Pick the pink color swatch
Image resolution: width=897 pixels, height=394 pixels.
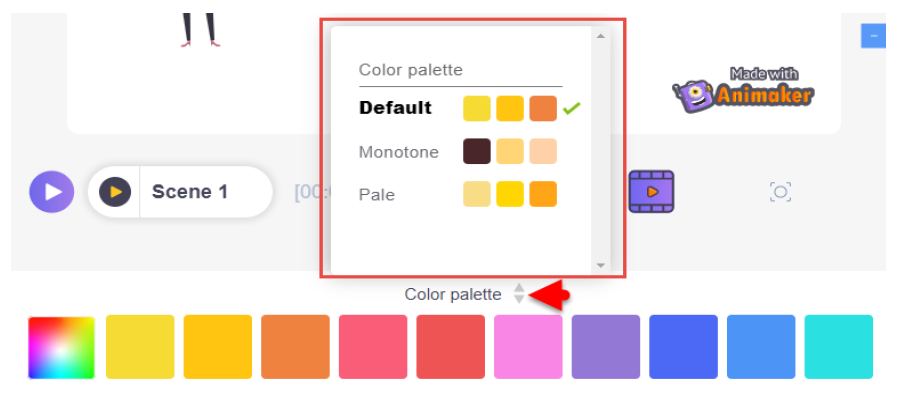(x=528, y=347)
